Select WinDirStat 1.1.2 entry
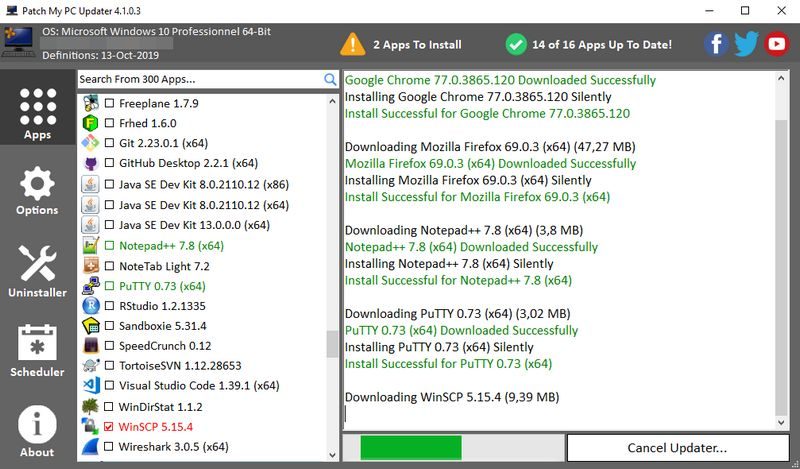 pyautogui.click(x=160, y=407)
